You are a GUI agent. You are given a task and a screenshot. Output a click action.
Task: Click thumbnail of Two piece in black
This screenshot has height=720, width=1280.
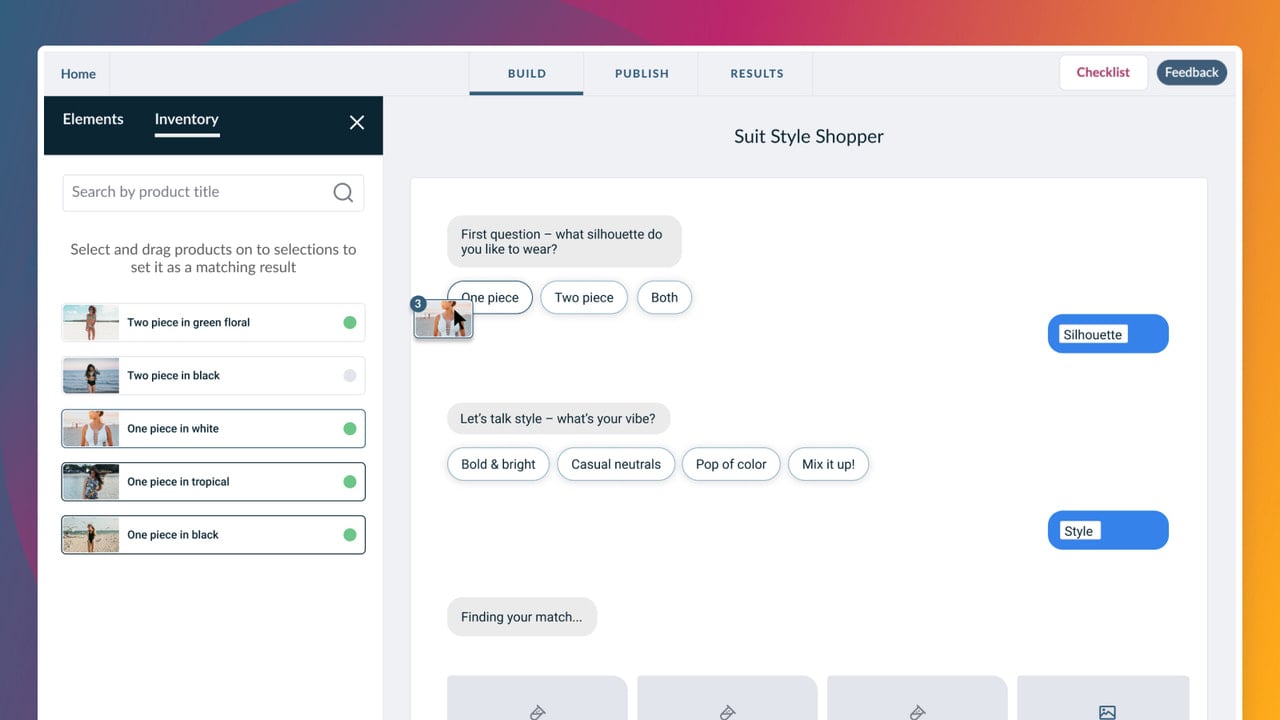point(91,376)
